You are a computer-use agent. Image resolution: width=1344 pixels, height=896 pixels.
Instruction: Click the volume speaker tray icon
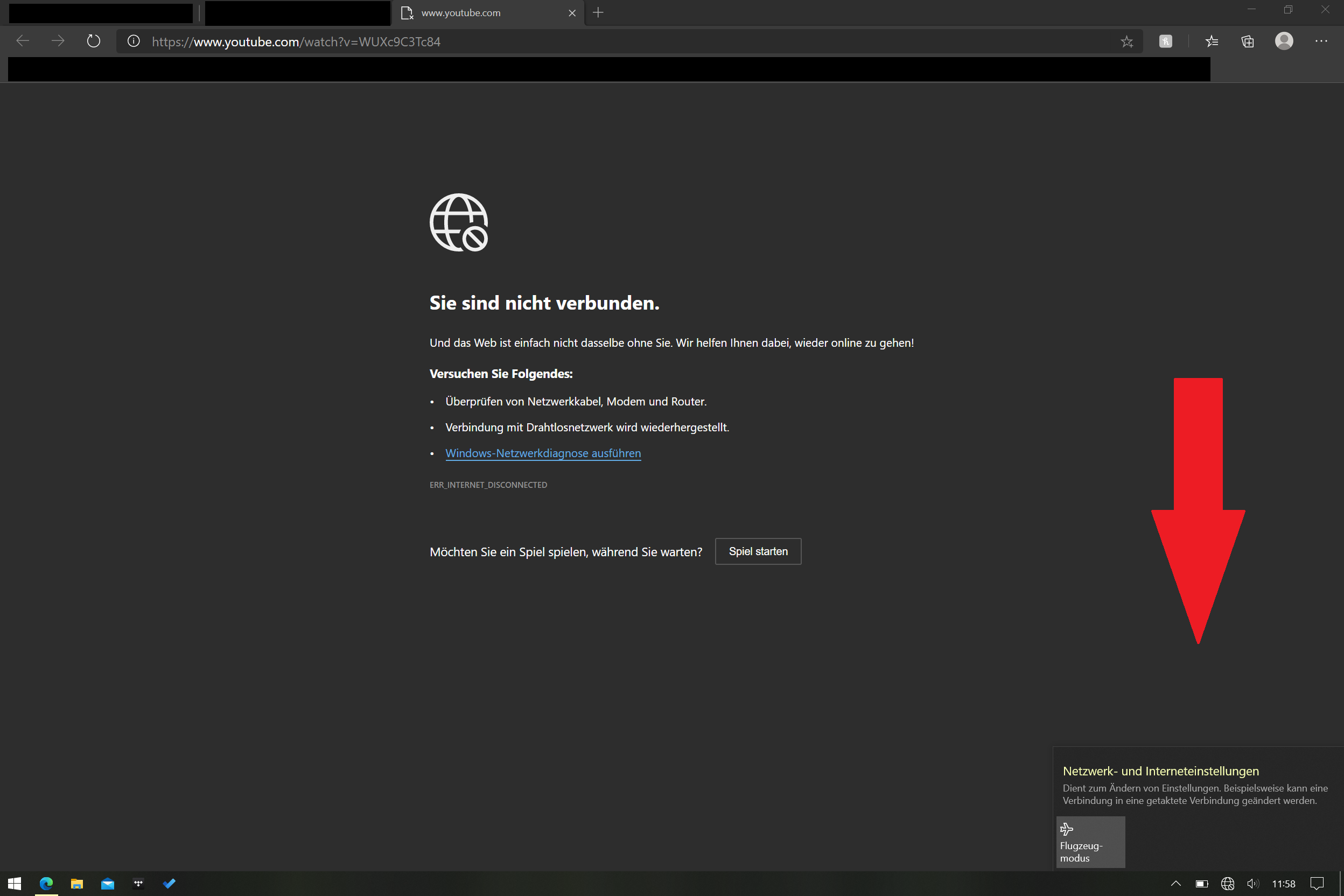click(x=1252, y=884)
